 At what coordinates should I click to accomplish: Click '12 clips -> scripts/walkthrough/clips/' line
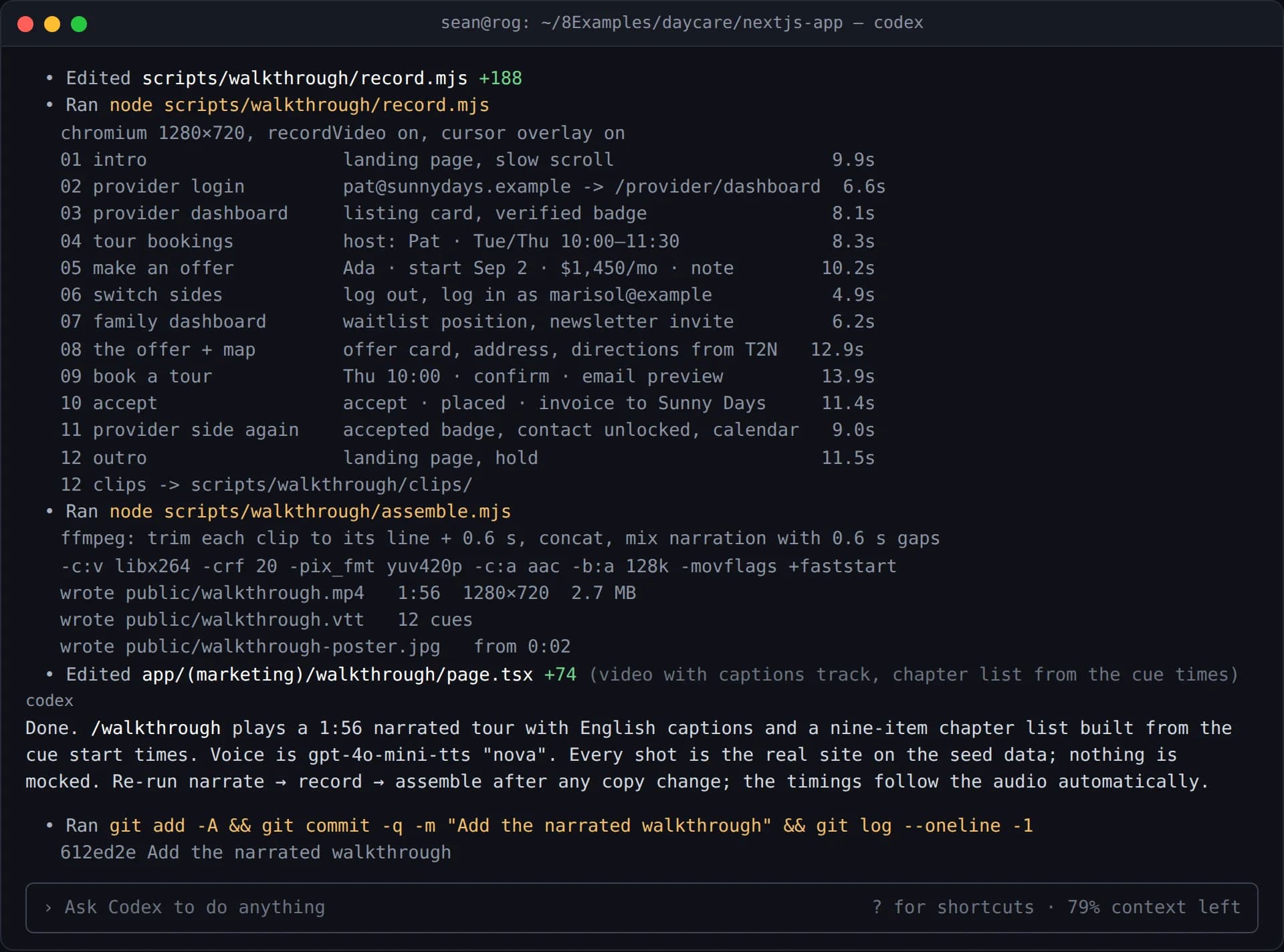click(266, 485)
